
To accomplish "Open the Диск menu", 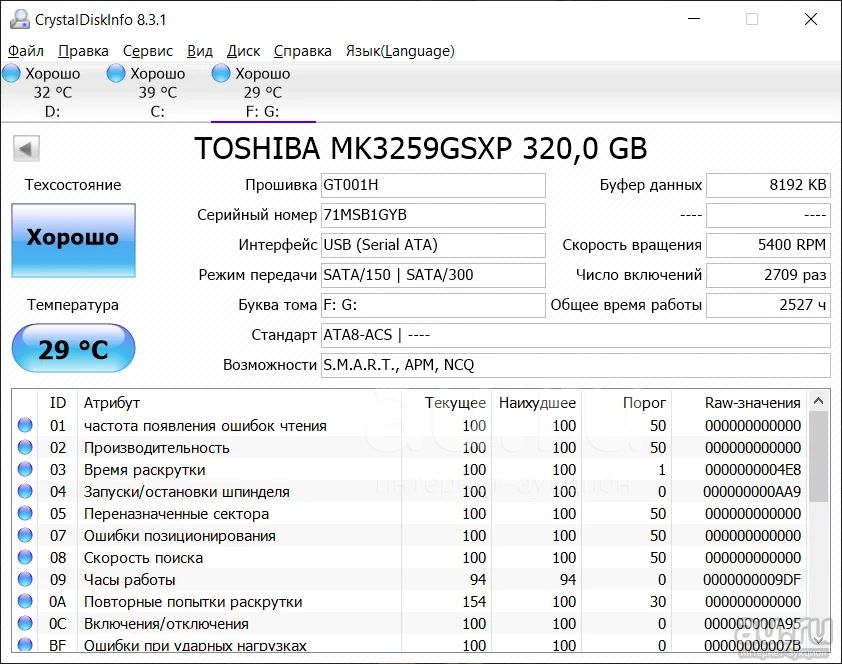I will [243, 51].
